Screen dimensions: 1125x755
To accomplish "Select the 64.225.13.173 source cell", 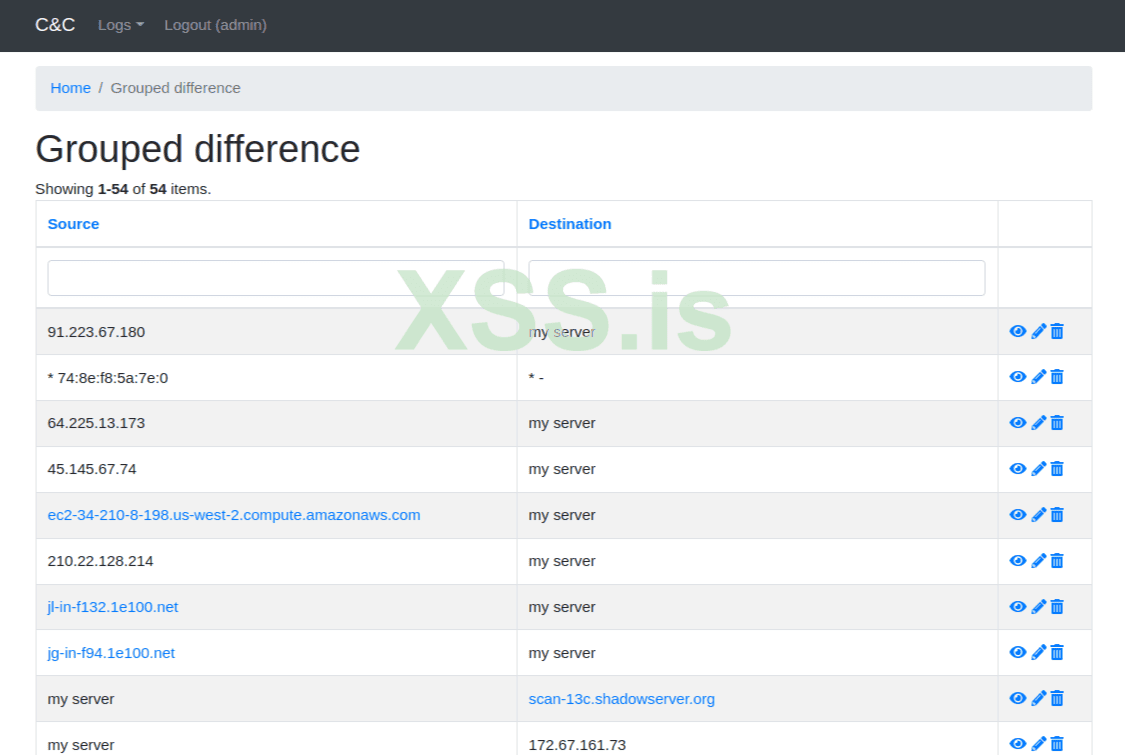I will pos(276,423).
